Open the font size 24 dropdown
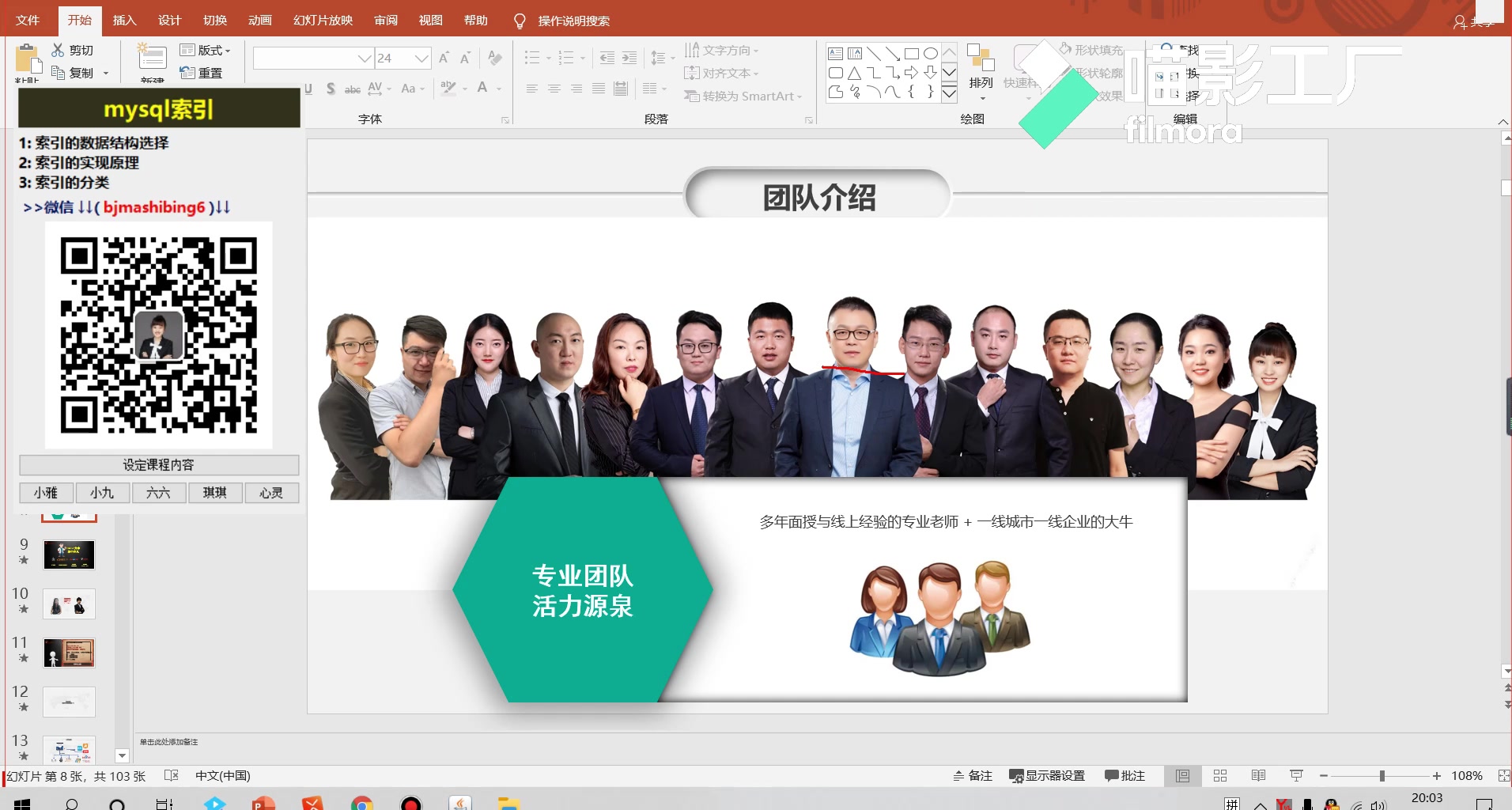This screenshot has height=810, width=1512. click(421, 58)
